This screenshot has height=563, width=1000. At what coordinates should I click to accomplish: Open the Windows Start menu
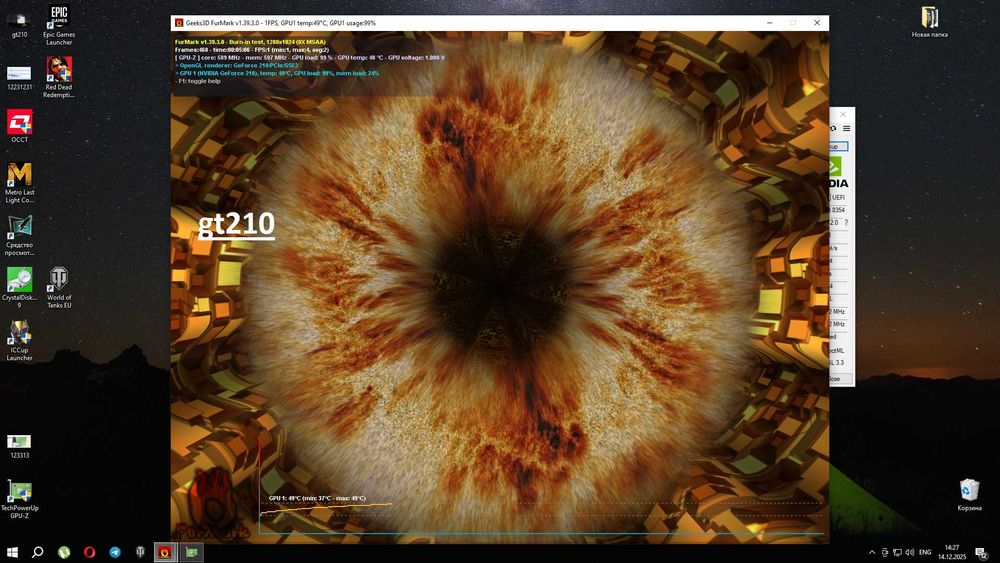coord(12,552)
